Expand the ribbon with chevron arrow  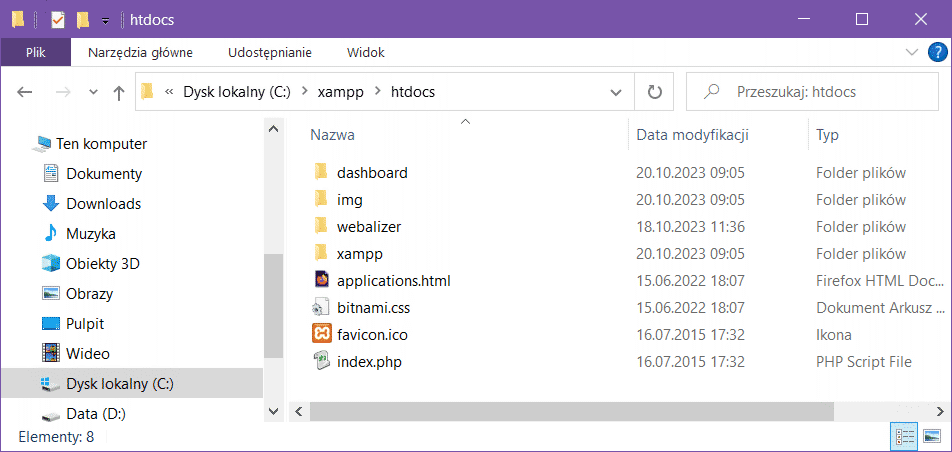(x=911, y=52)
